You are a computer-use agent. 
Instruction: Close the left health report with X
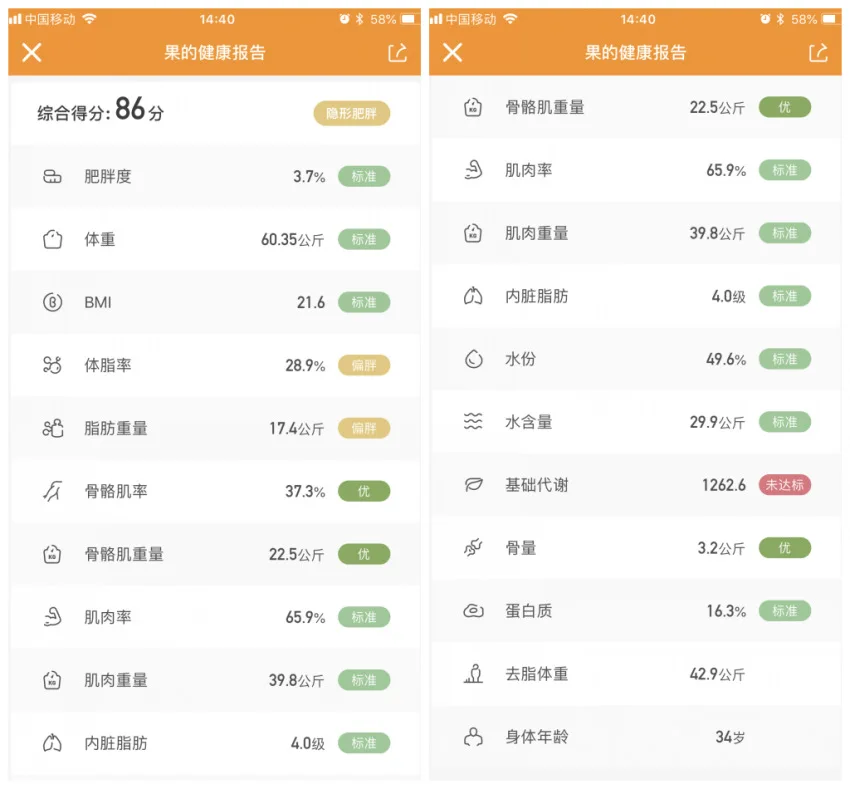31,53
